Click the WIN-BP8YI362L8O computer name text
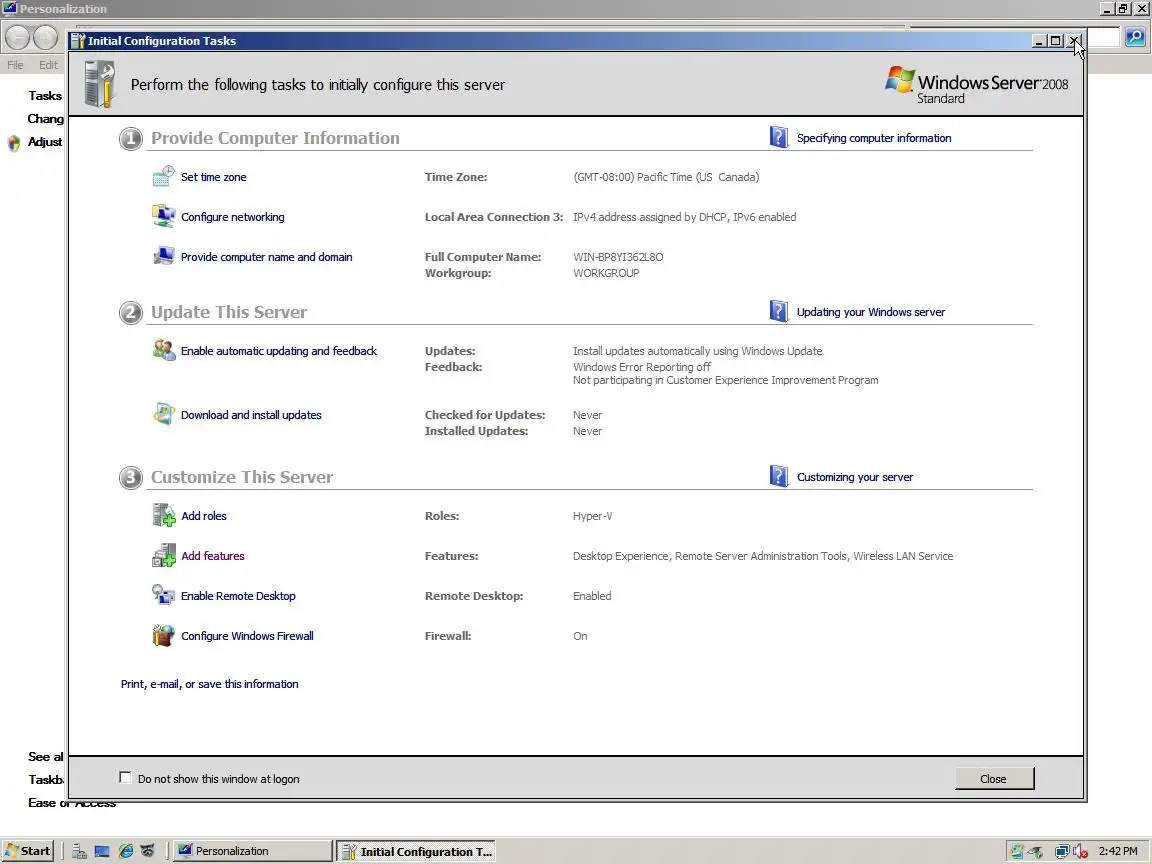 [619, 256]
